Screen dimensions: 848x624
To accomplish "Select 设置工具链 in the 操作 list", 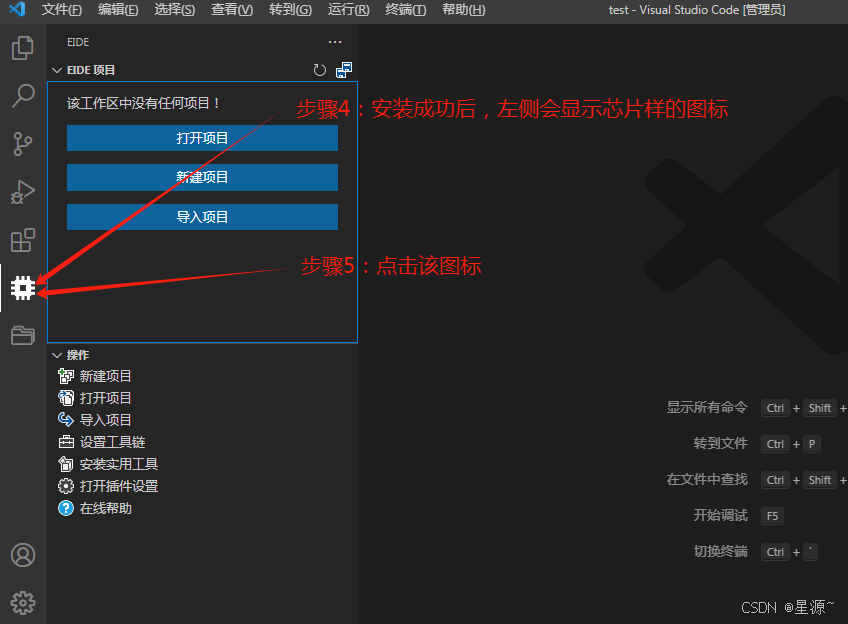I will click(112, 442).
